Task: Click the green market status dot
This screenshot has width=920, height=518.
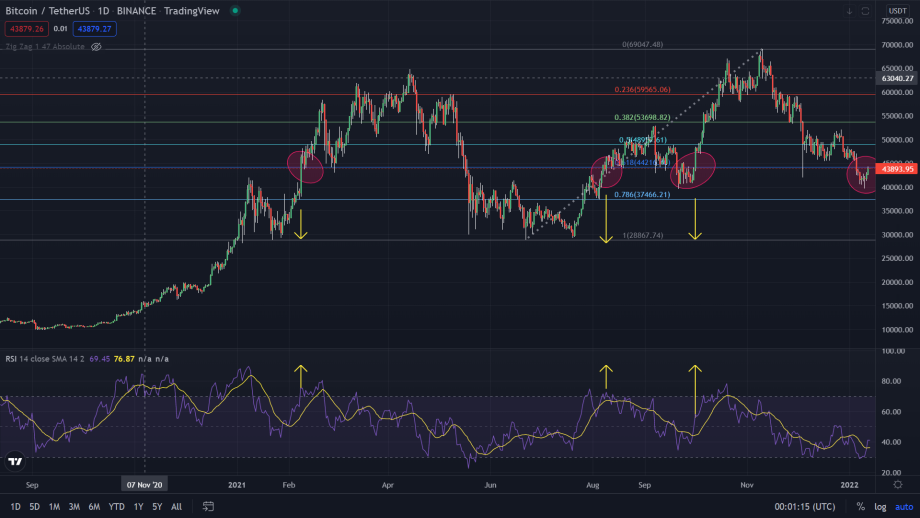Action: 235,11
